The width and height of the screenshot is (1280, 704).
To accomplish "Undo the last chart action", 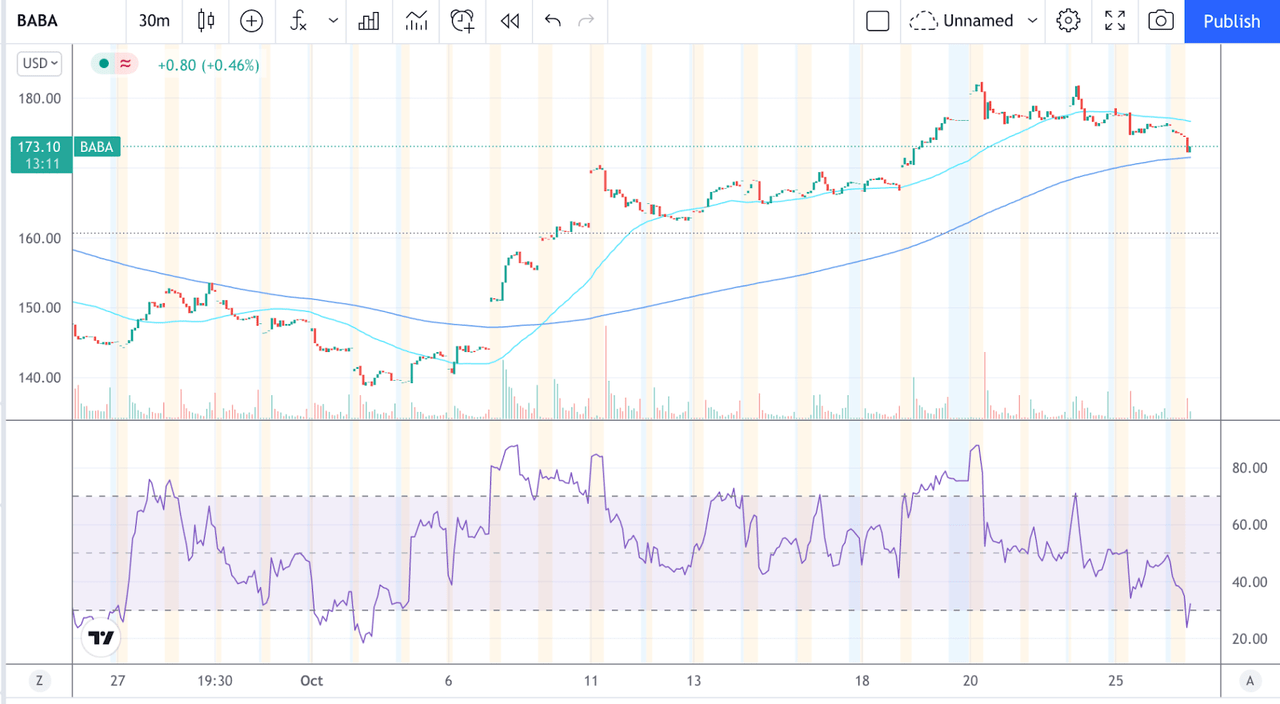I will click(x=552, y=20).
